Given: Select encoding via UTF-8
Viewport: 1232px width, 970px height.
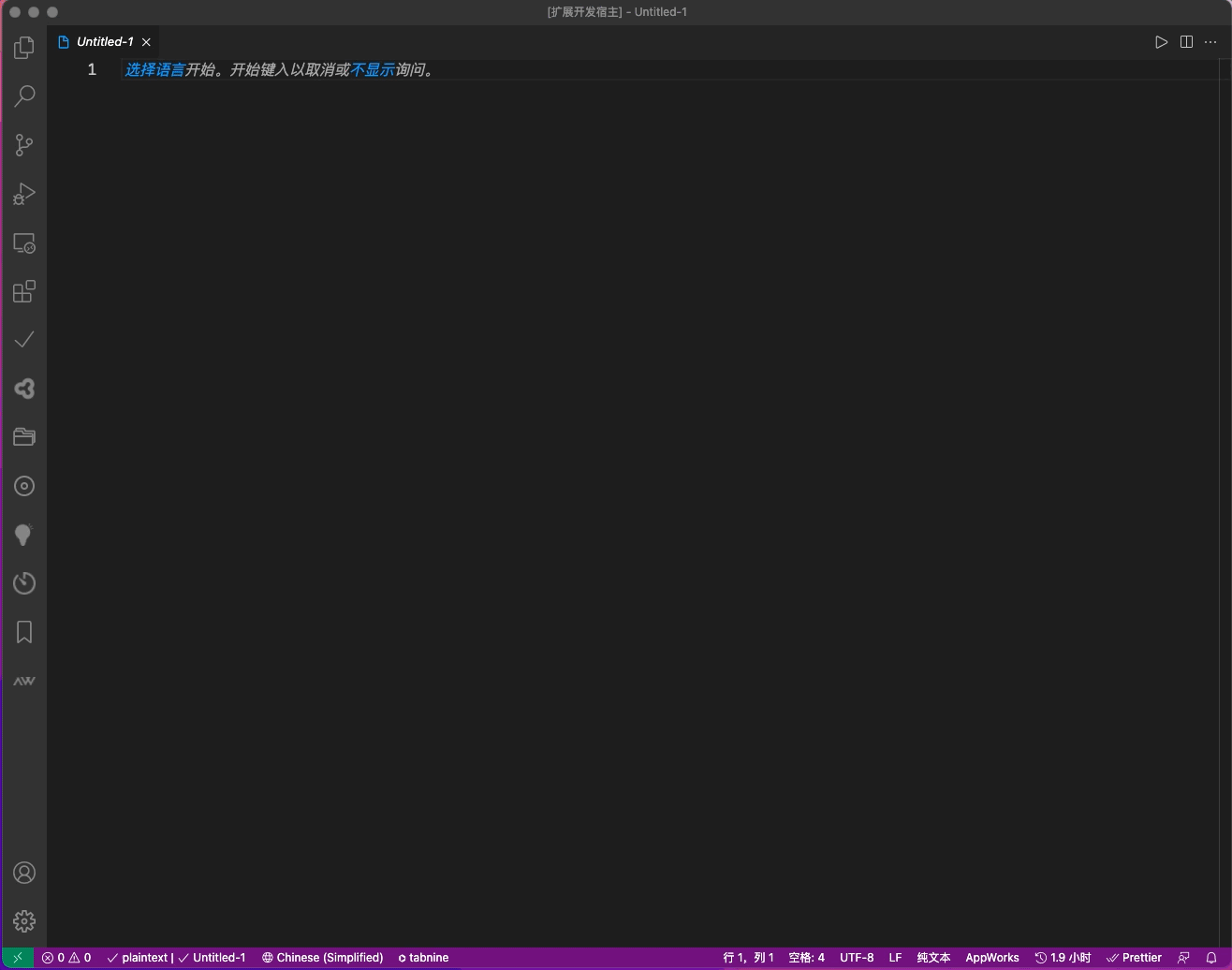Looking at the screenshot, I should tap(857, 958).
